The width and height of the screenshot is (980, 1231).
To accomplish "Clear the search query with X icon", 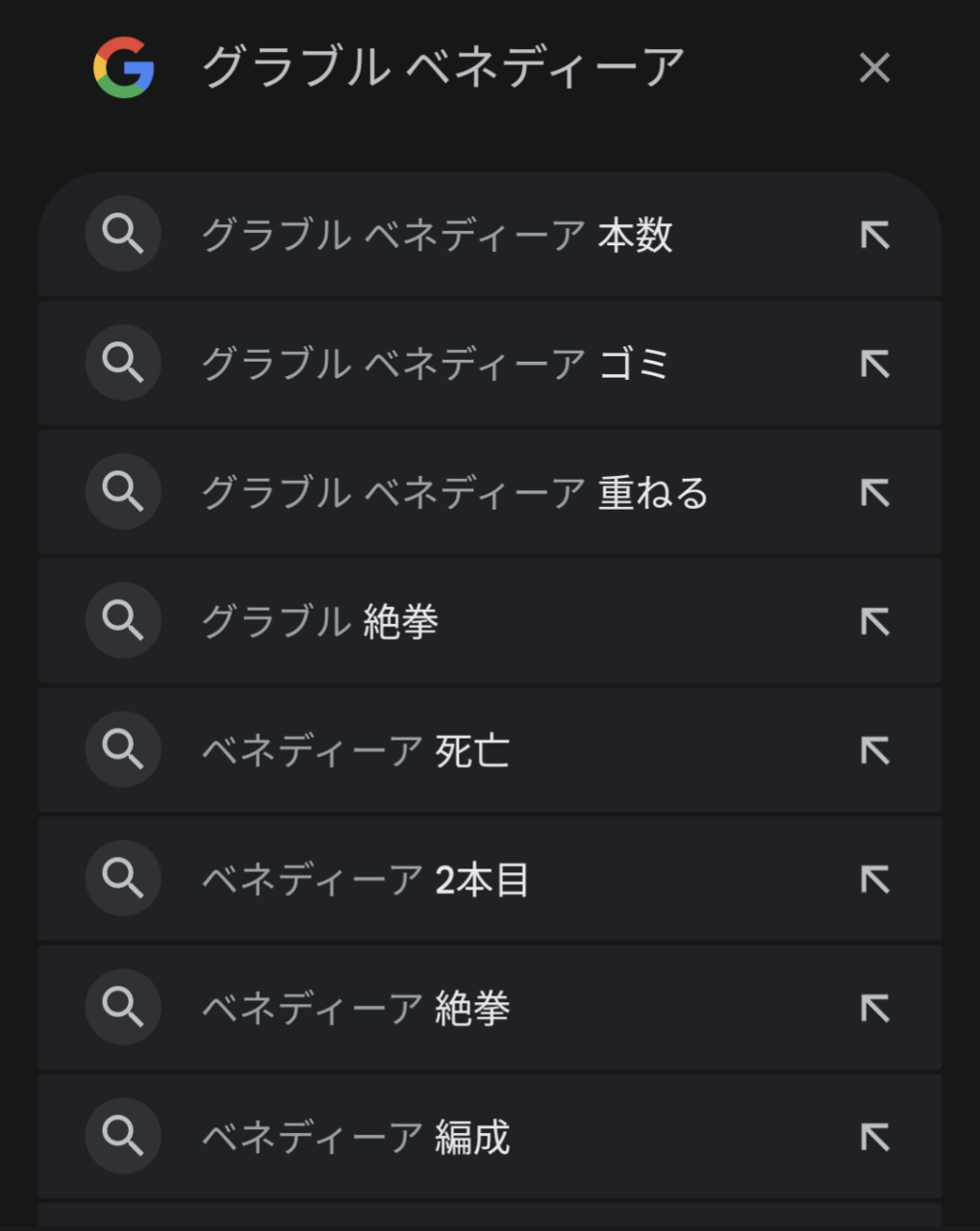I will [x=874, y=68].
